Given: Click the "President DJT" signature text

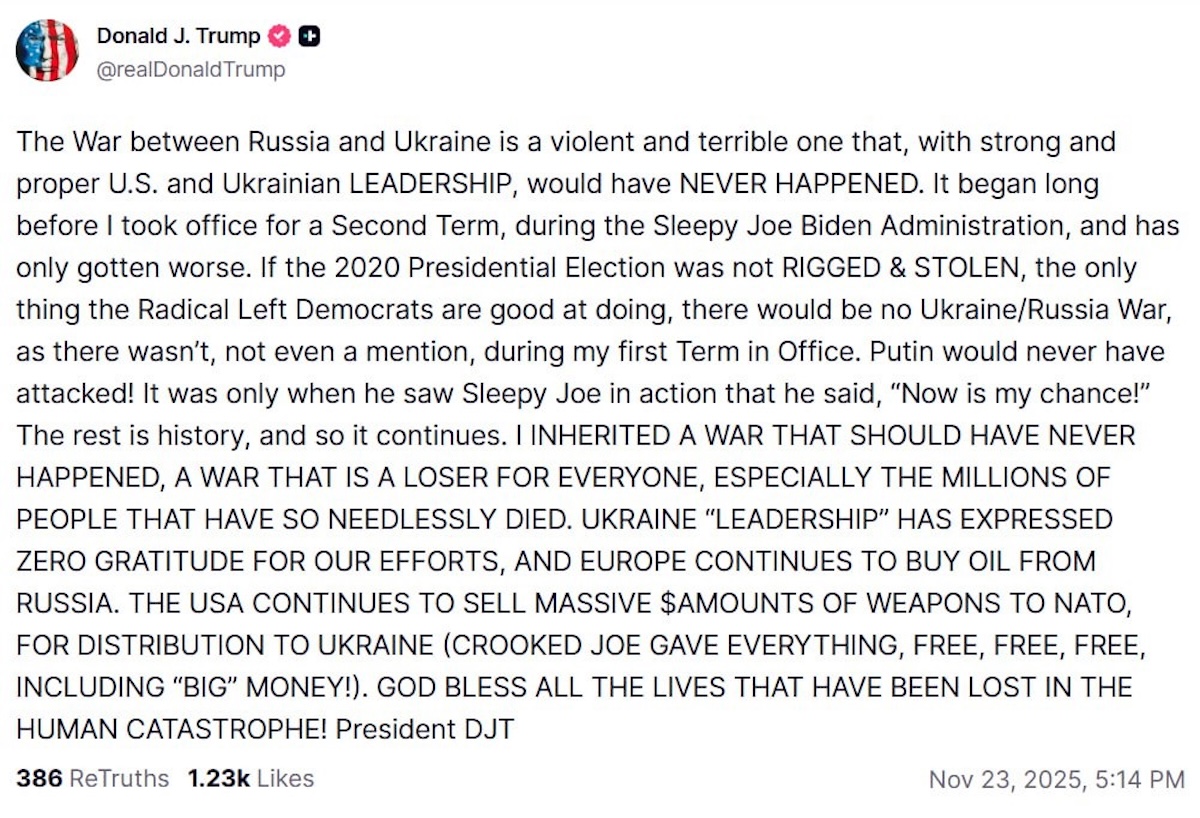Looking at the screenshot, I should (x=424, y=729).
